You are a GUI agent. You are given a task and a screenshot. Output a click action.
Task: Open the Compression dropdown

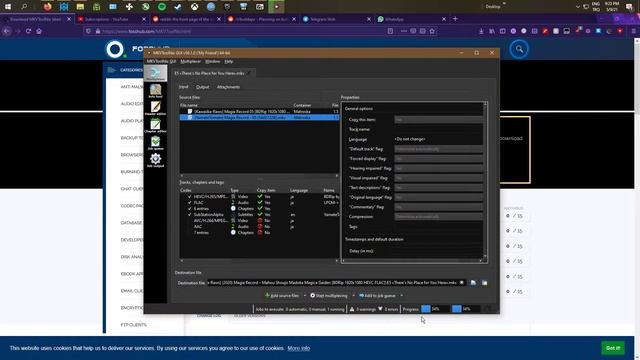pos(438,217)
